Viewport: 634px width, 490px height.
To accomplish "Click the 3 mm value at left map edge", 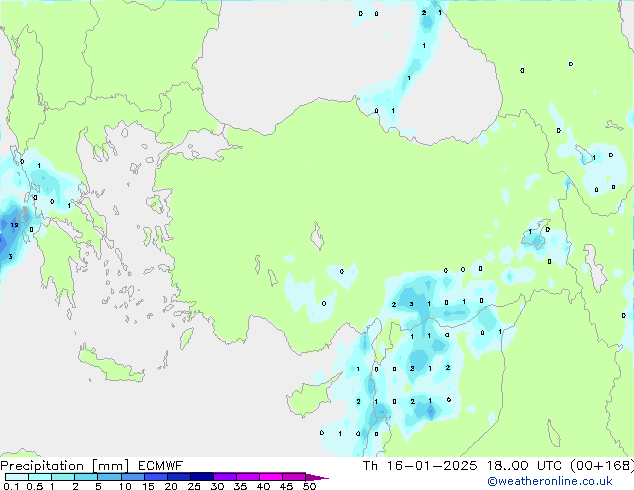I will pos(10,257).
